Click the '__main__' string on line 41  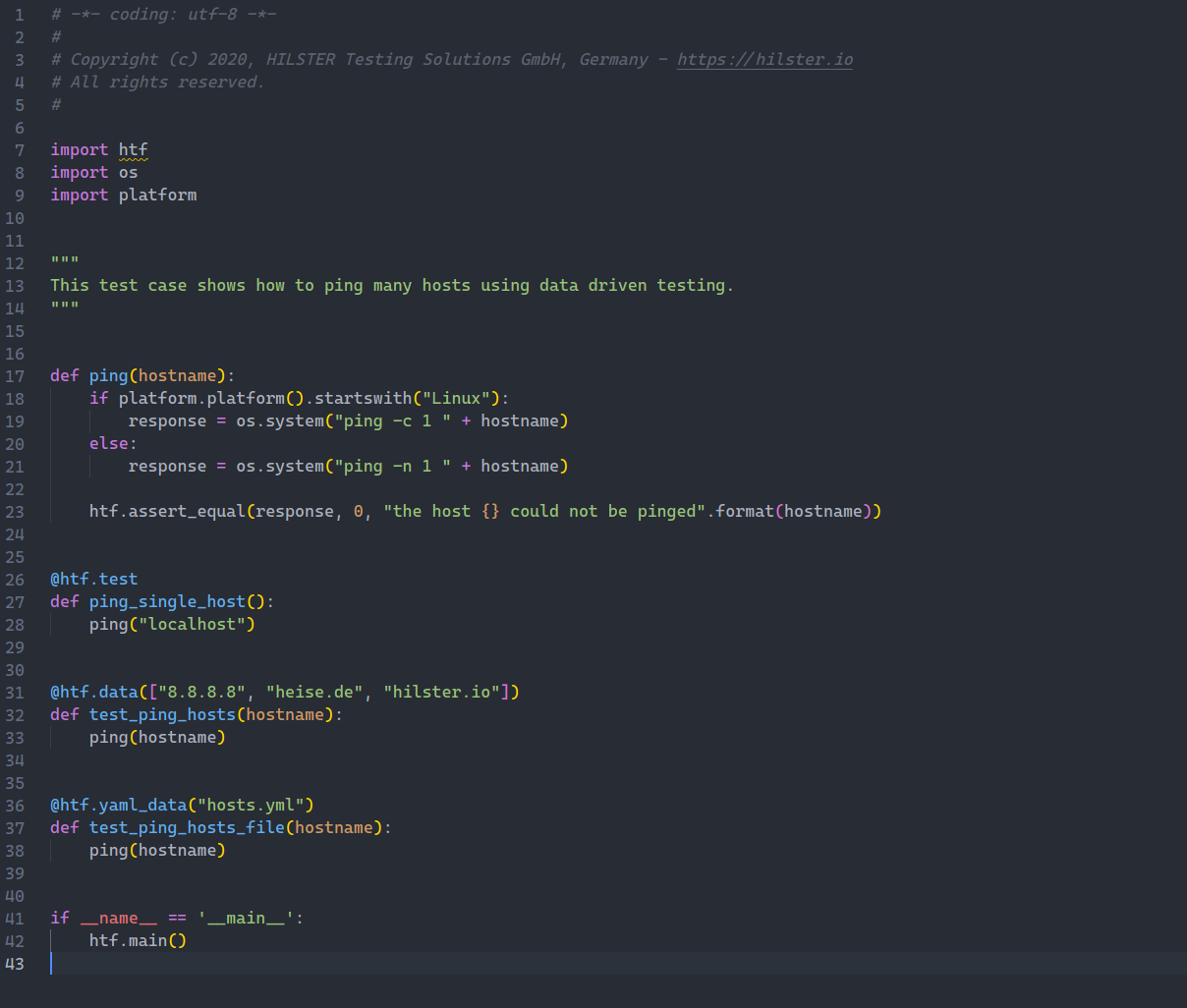coord(245,918)
